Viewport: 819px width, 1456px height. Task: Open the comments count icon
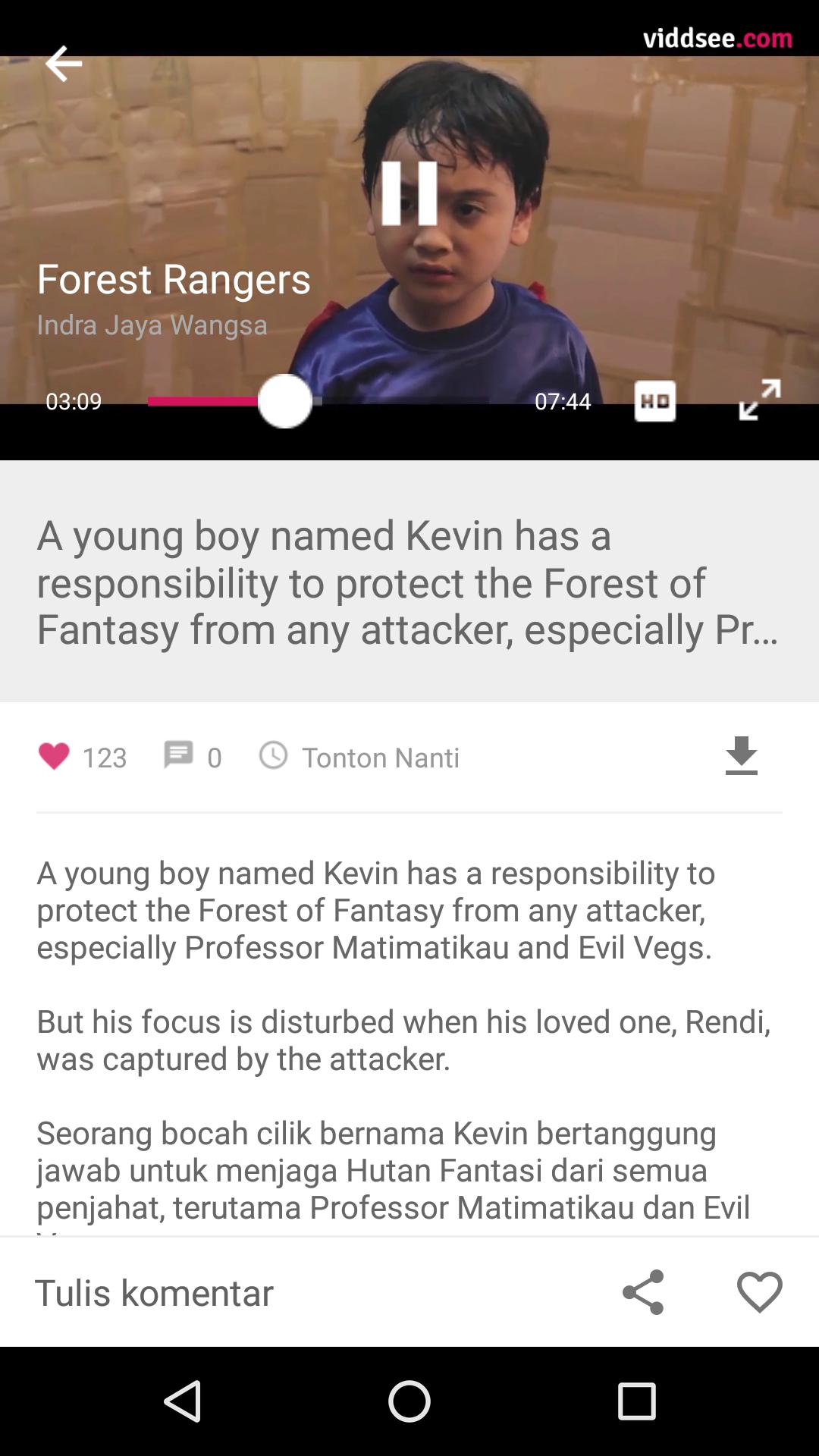[178, 755]
